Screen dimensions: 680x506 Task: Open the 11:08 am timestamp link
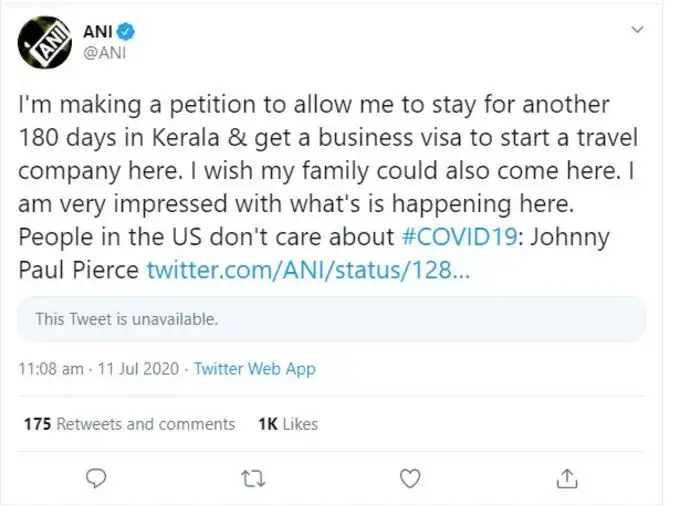(51, 368)
